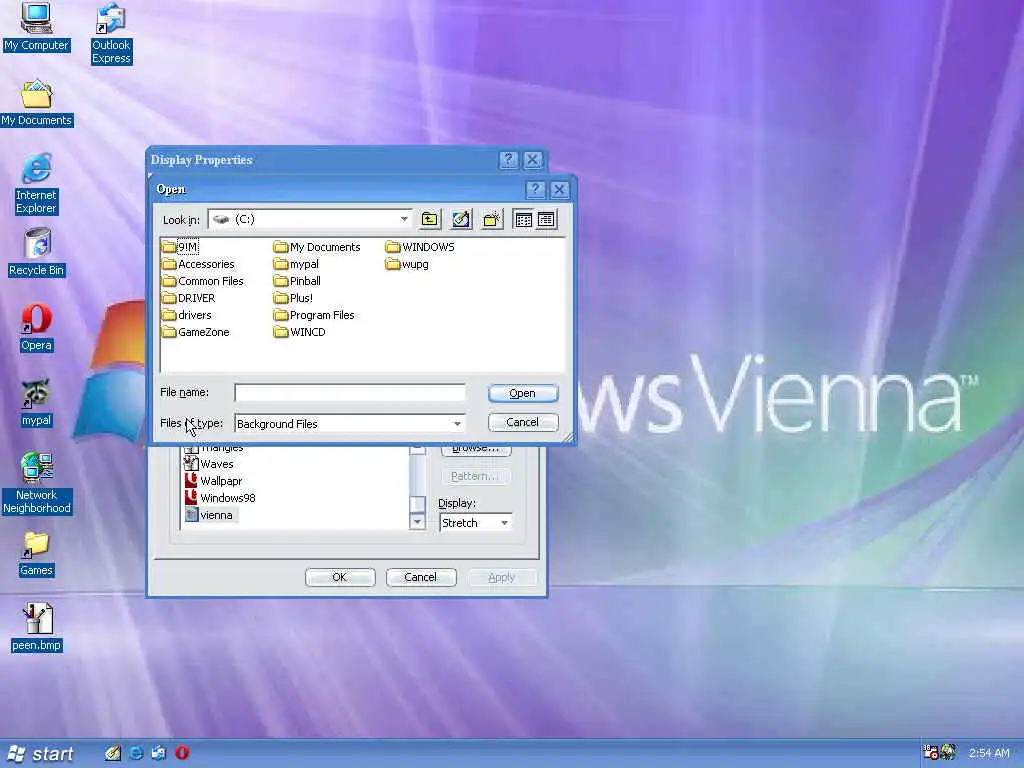Select the Common Files folder
This screenshot has height=768, width=1024.
tap(203, 281)
